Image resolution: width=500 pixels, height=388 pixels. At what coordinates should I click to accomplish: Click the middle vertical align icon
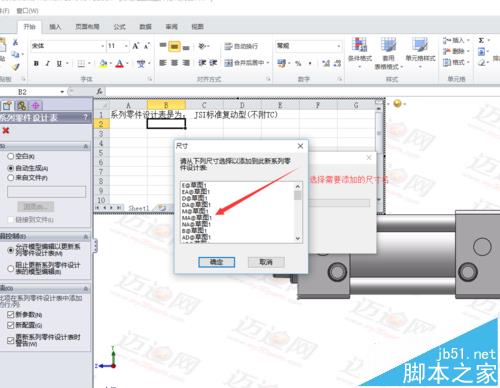coord(174,46)
